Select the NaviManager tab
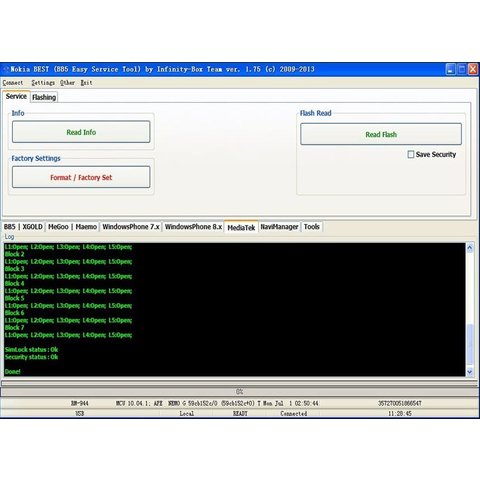Screen dimensions: 480x480 point(279,227)
